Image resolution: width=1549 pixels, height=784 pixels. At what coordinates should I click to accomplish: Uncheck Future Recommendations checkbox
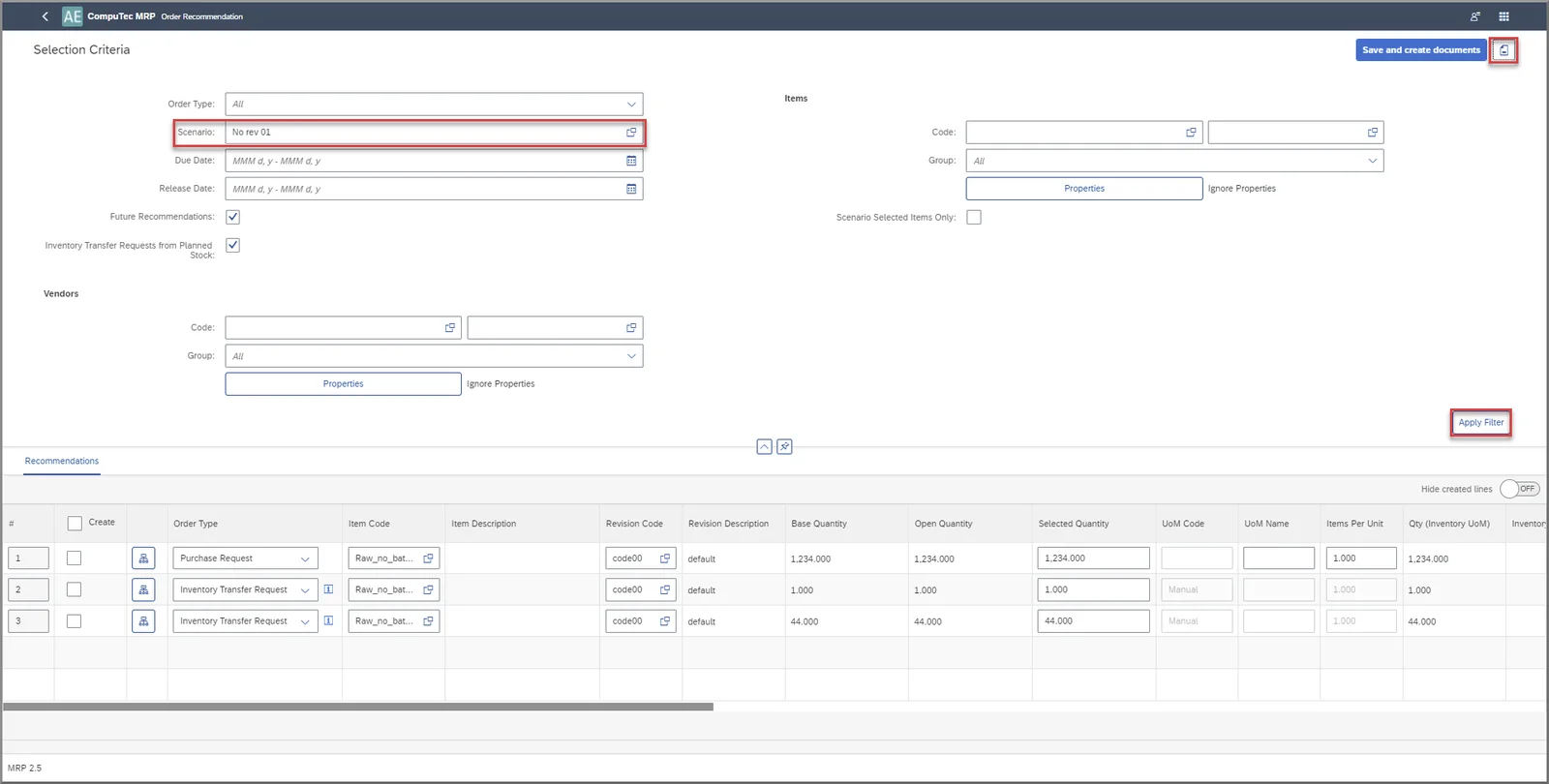pyautogui.click(x=232, y=217)
